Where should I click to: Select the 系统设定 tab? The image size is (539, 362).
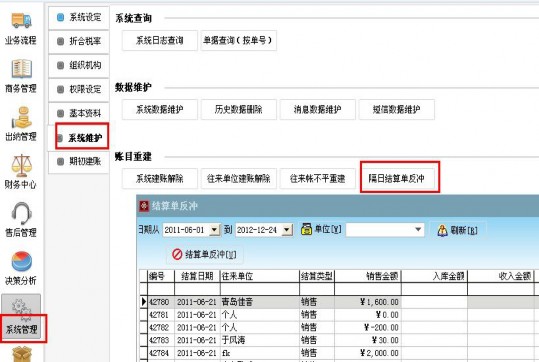(x=79, y=17)
